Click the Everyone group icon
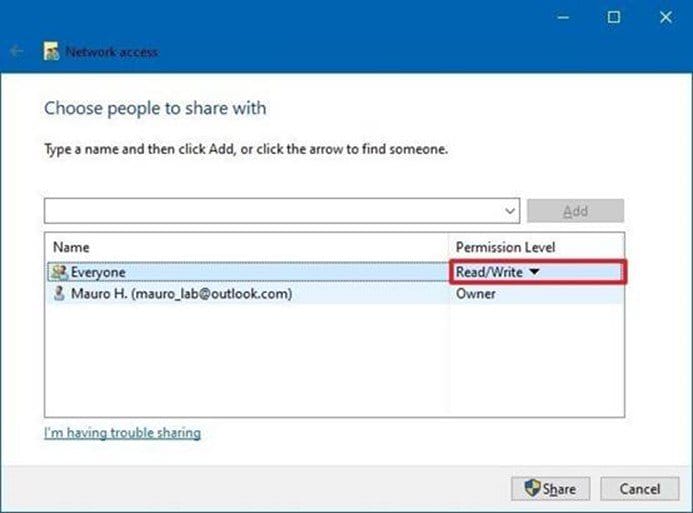 [x=59, y=272]
